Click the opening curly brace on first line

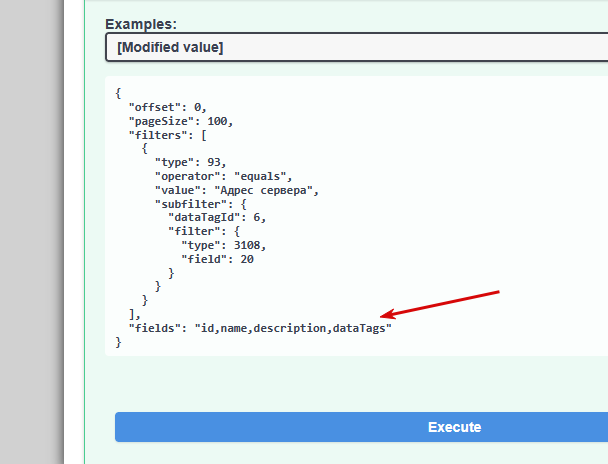(118, 93)
